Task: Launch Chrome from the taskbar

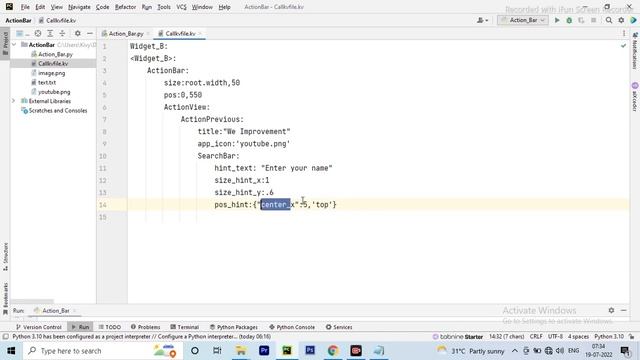Action: pos(333,351)
